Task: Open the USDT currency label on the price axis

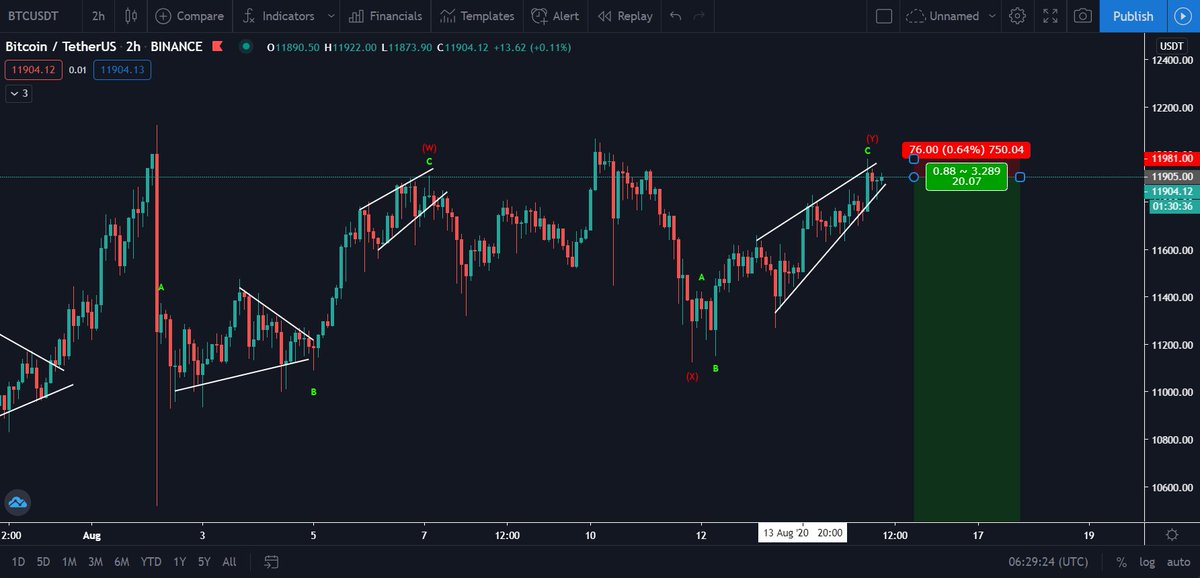Action: [1171, 46]
